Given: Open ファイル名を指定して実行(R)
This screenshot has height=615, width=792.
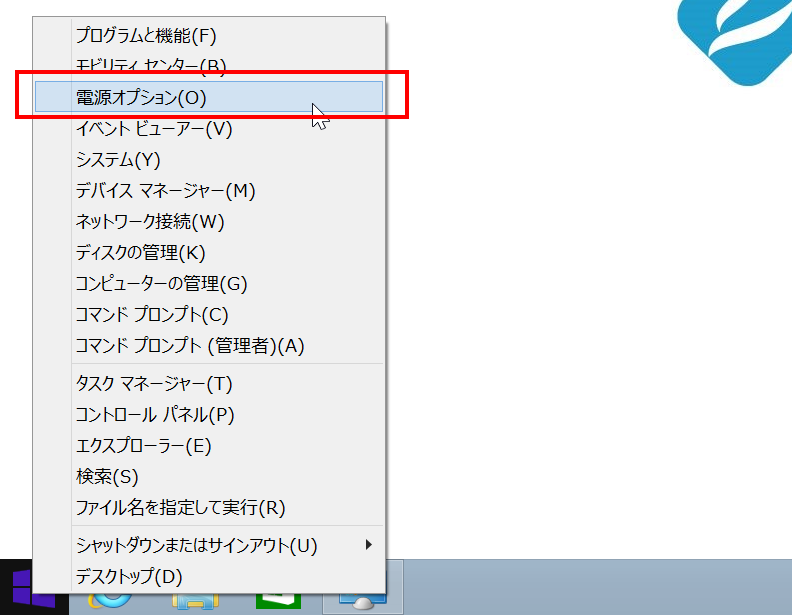Looking at the screenshot, I should coord(209,507).
